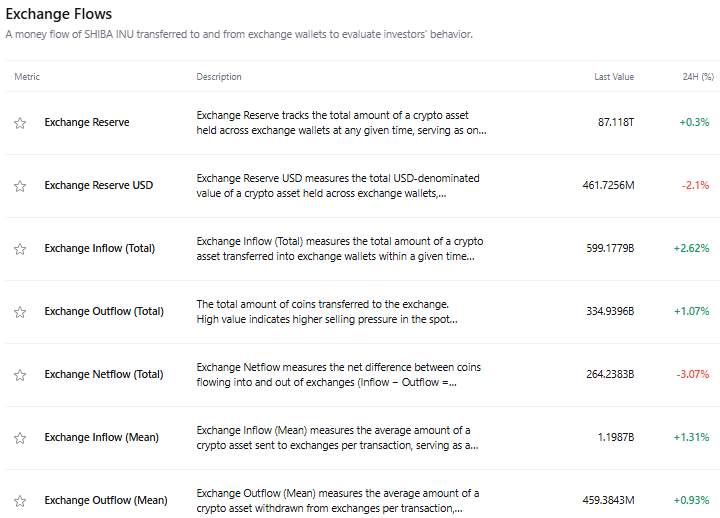Viewport: 720px width, 518px height.
Task: Star the Exchange Reserve metric
Action: point(20,123)
